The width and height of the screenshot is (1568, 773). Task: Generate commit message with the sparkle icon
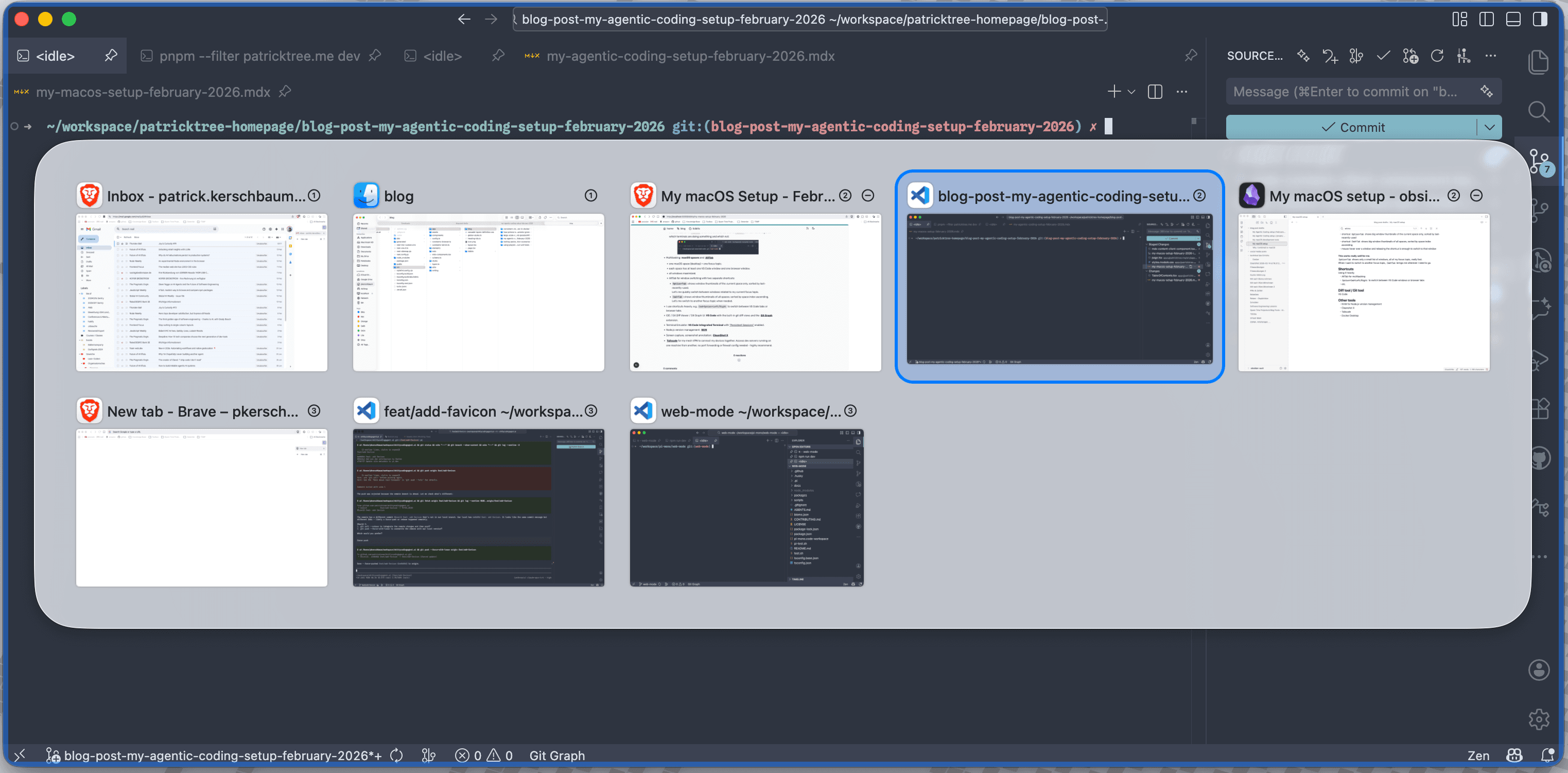(1487, 91)
